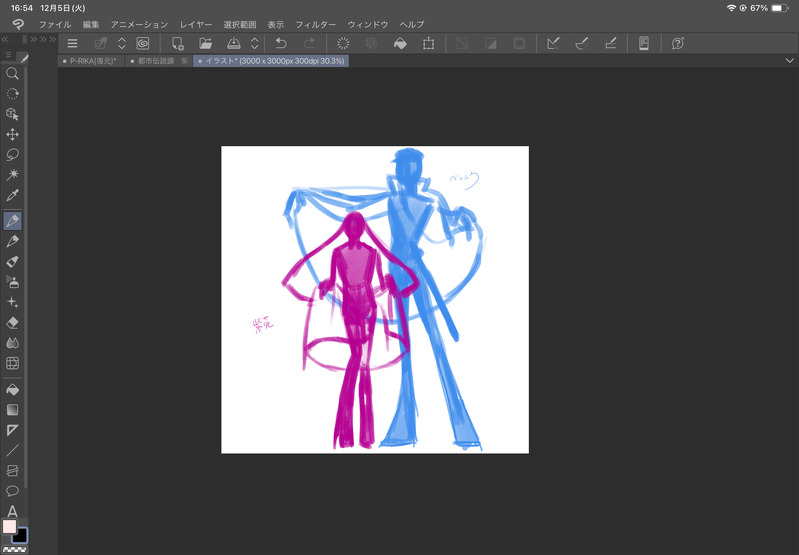Open the レイヤー menu

pyautogui.click(x=196, y=24)
